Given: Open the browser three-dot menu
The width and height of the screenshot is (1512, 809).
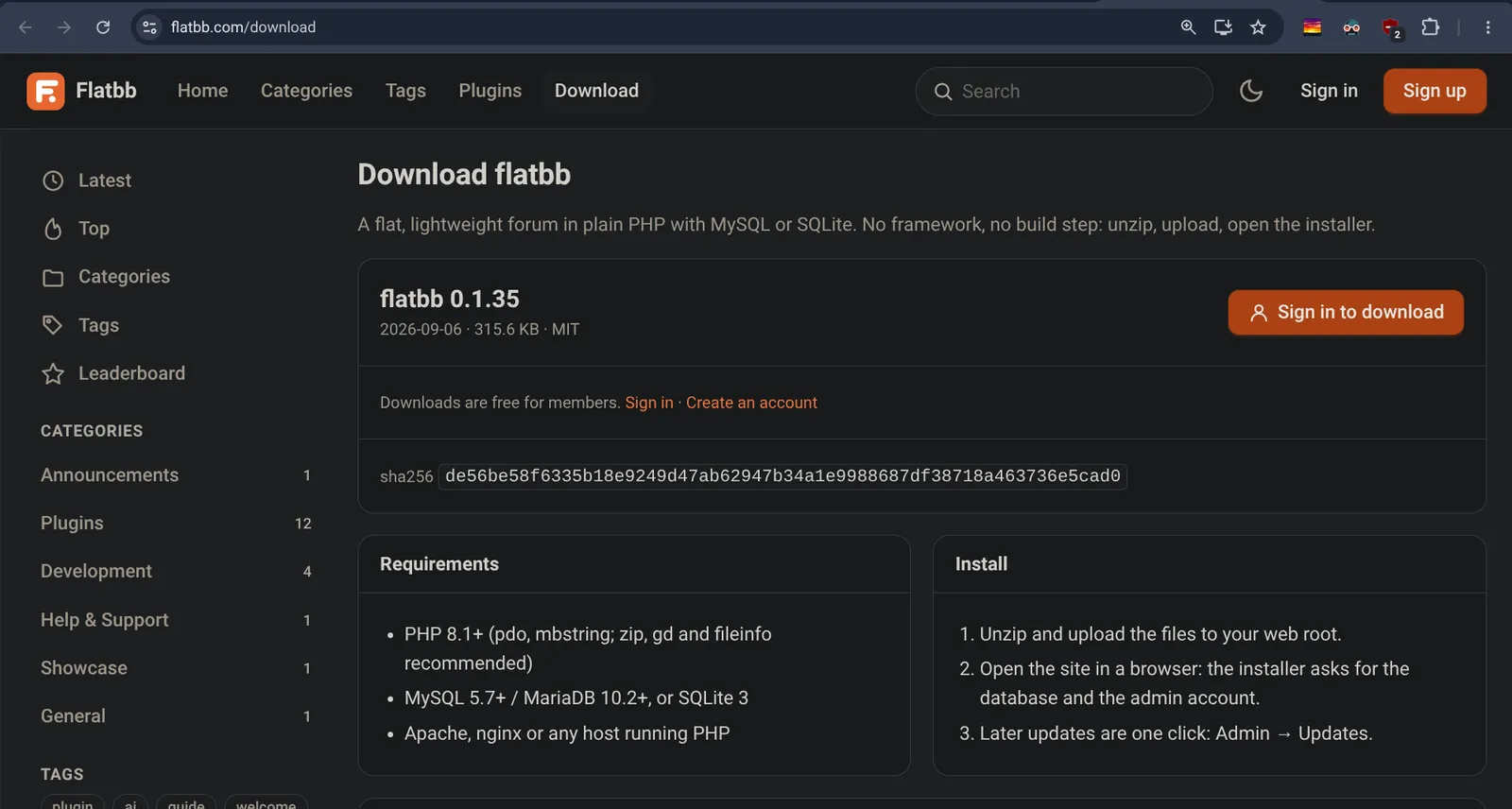Looking at the screenshot, I should click(x=1487, y=27).
